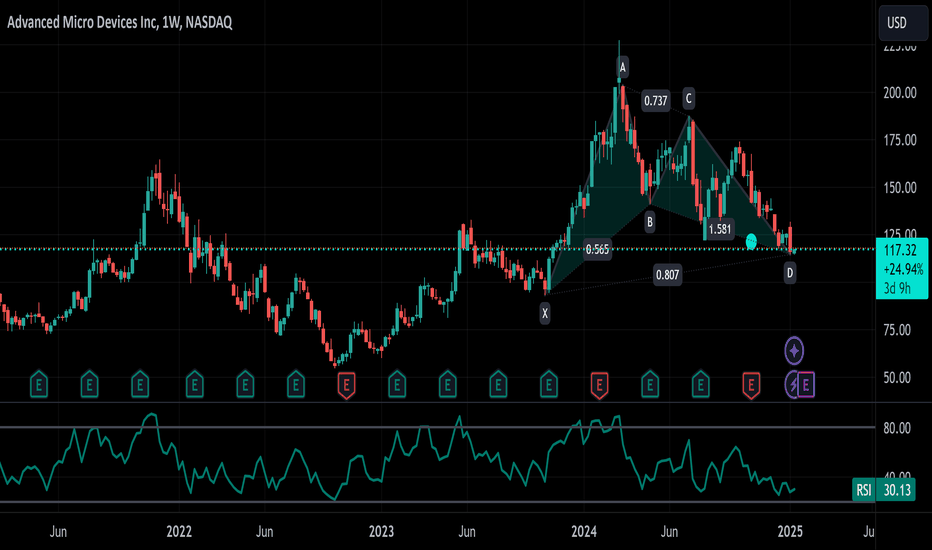Select the pattern point D label
Screen dimensions: 932x550
pyautogui.click(x=789, y=273)
